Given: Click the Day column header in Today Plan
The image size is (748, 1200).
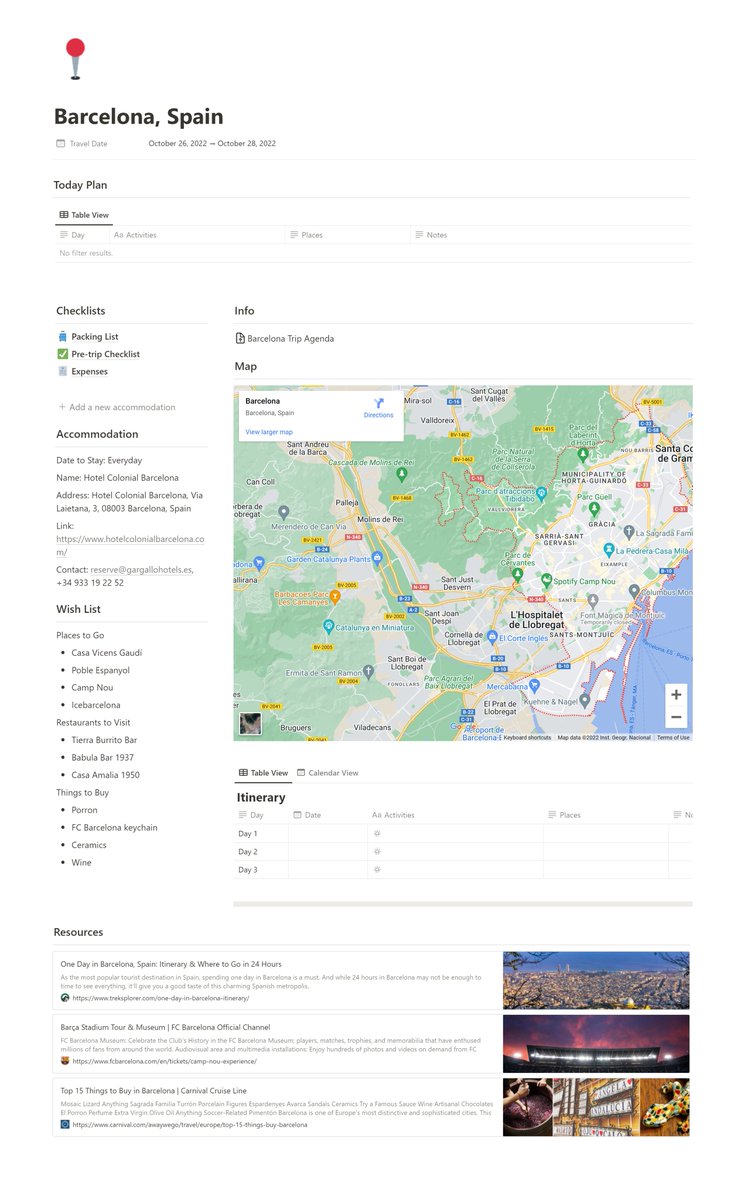Looking at the screenshot, I should point(83,235).
